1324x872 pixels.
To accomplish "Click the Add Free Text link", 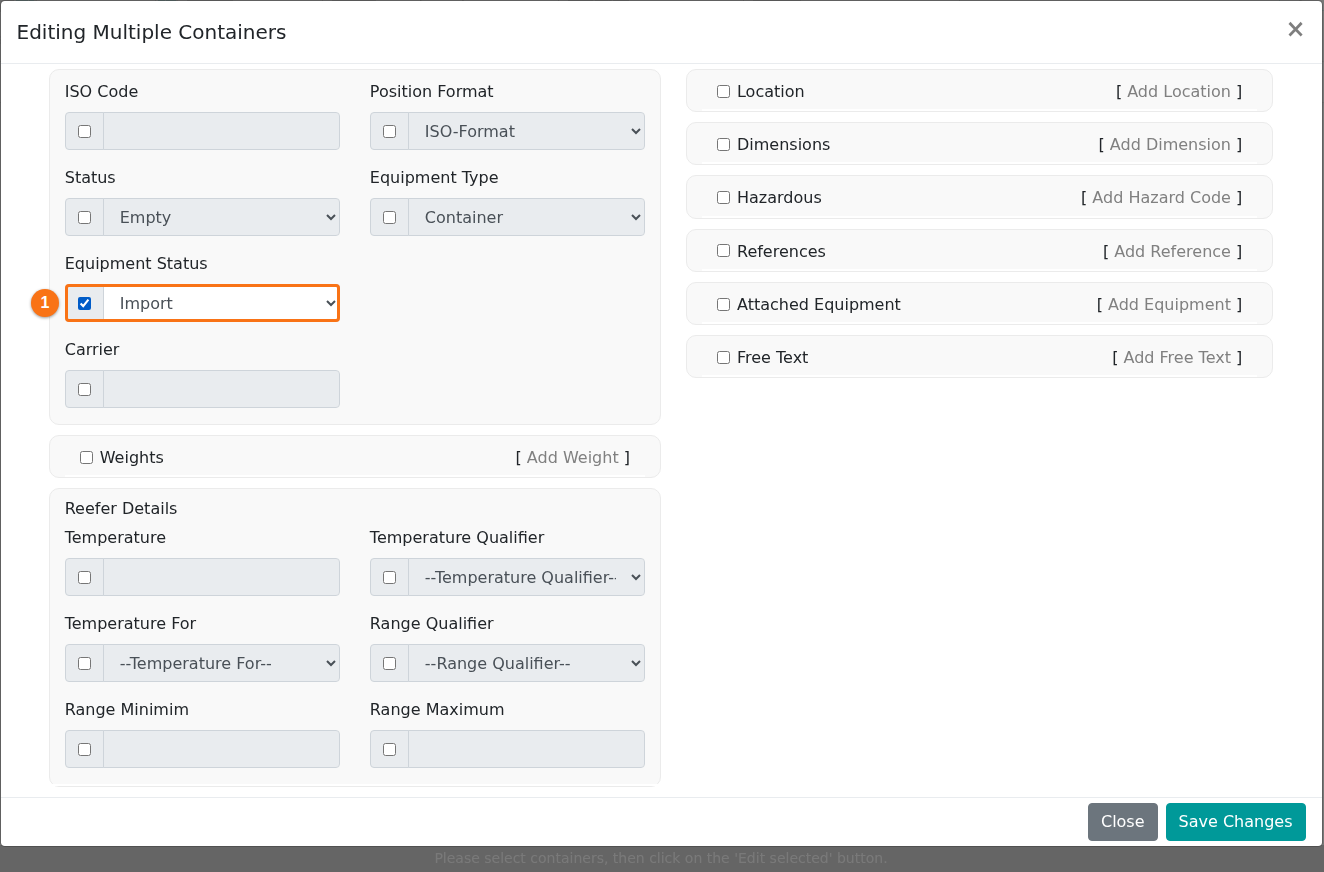I will [x=1177, y=357].
